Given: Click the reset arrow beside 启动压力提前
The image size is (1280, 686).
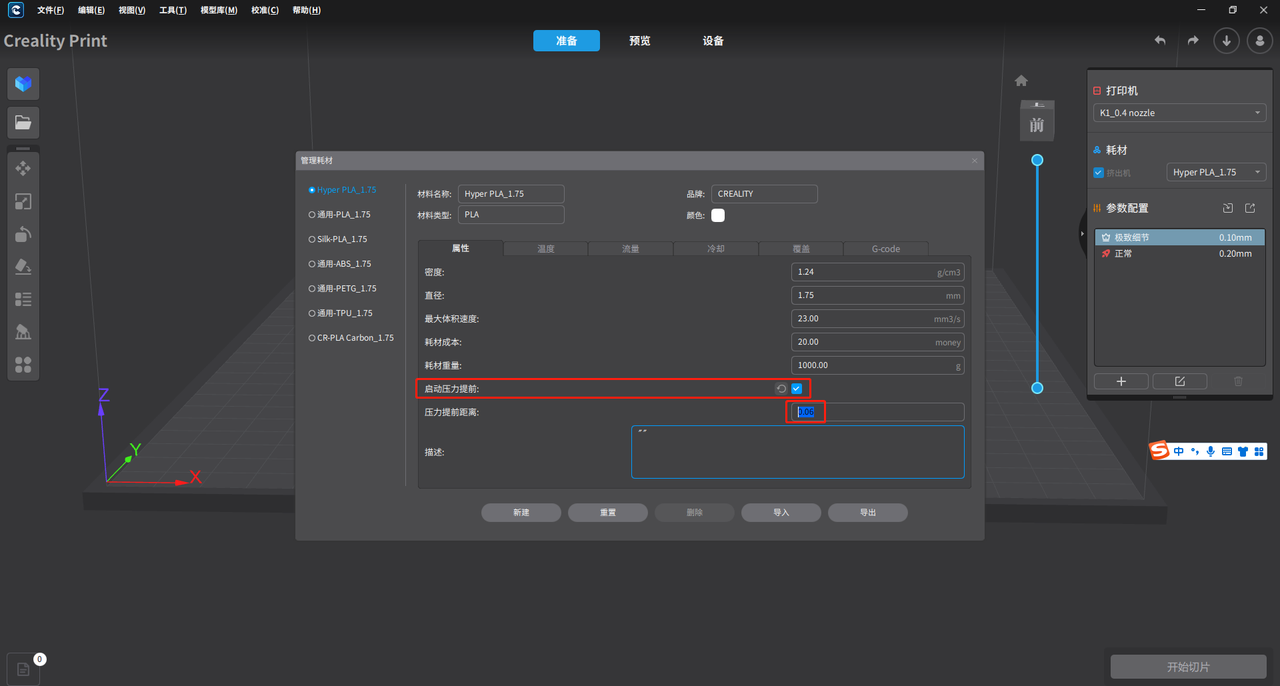Looking at the screenshot, I should coord(781,388).
